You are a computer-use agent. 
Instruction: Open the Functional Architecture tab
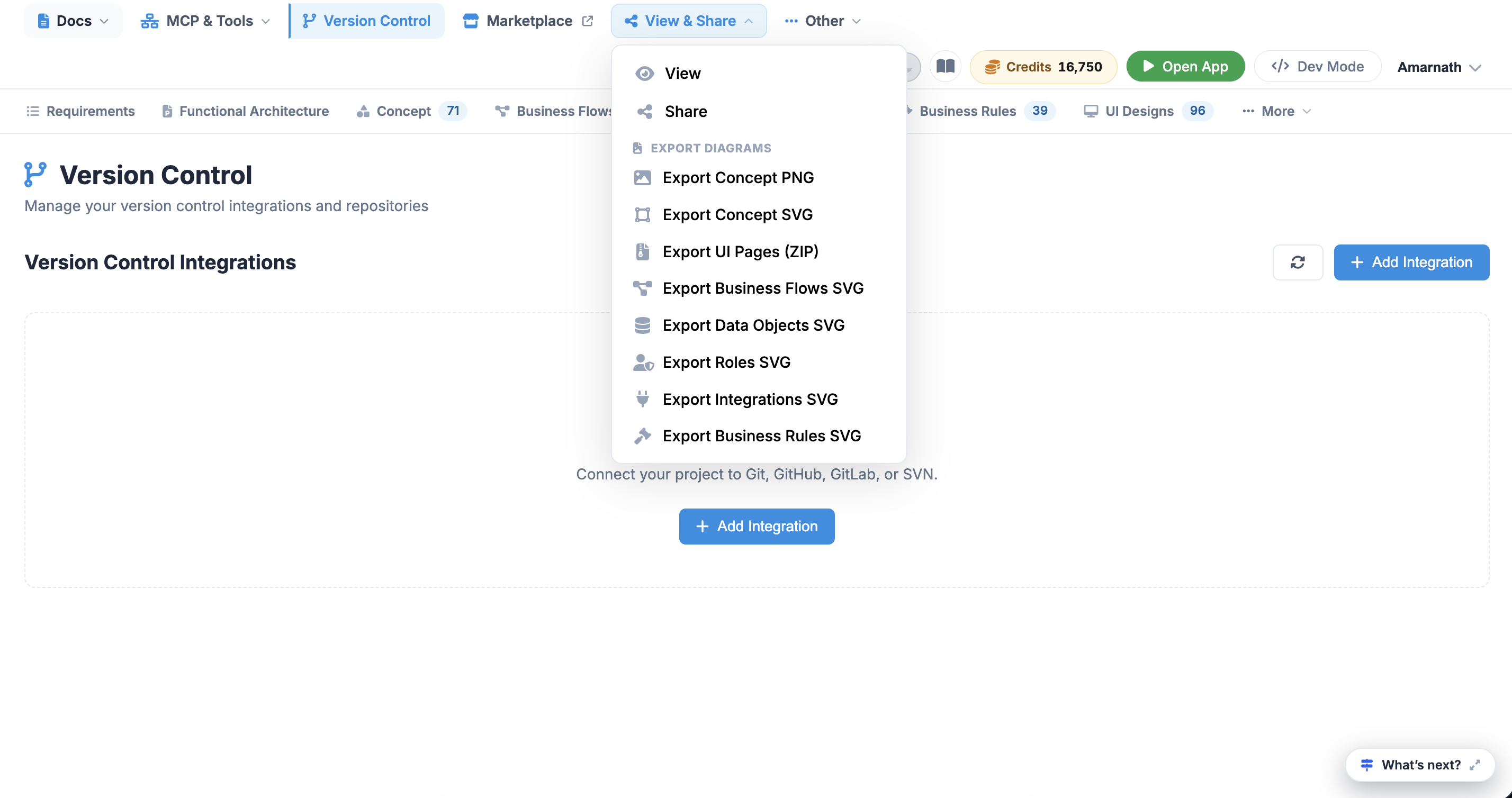click(245, 111)
